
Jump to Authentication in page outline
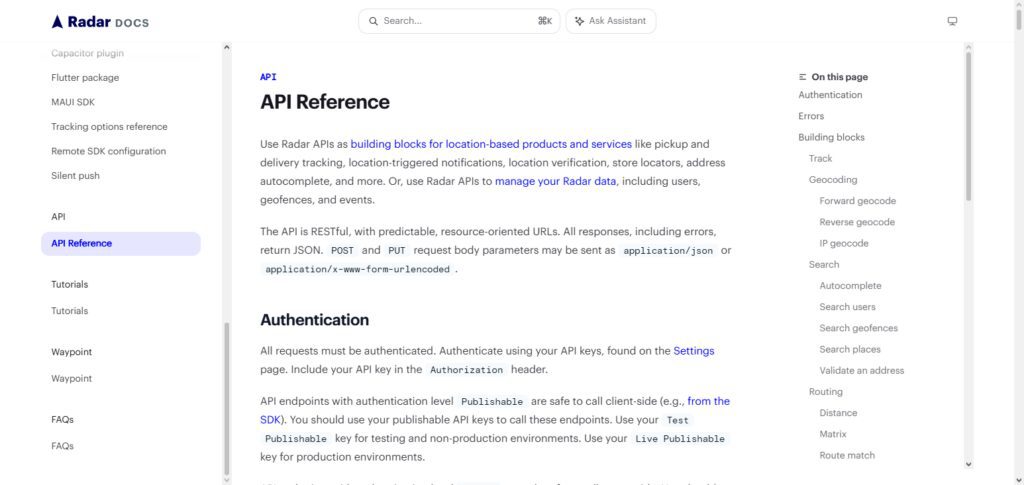coord(830,95)
